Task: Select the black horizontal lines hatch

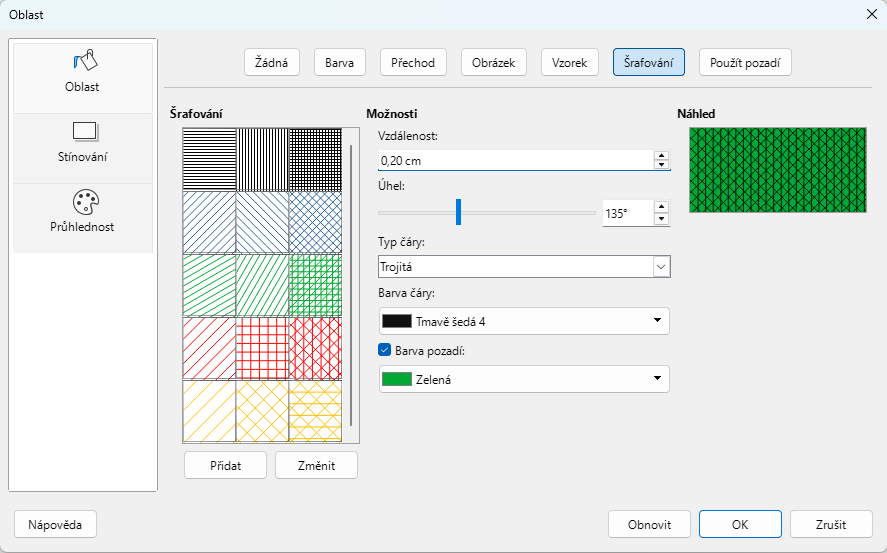Action: click(x=209, y=159)
